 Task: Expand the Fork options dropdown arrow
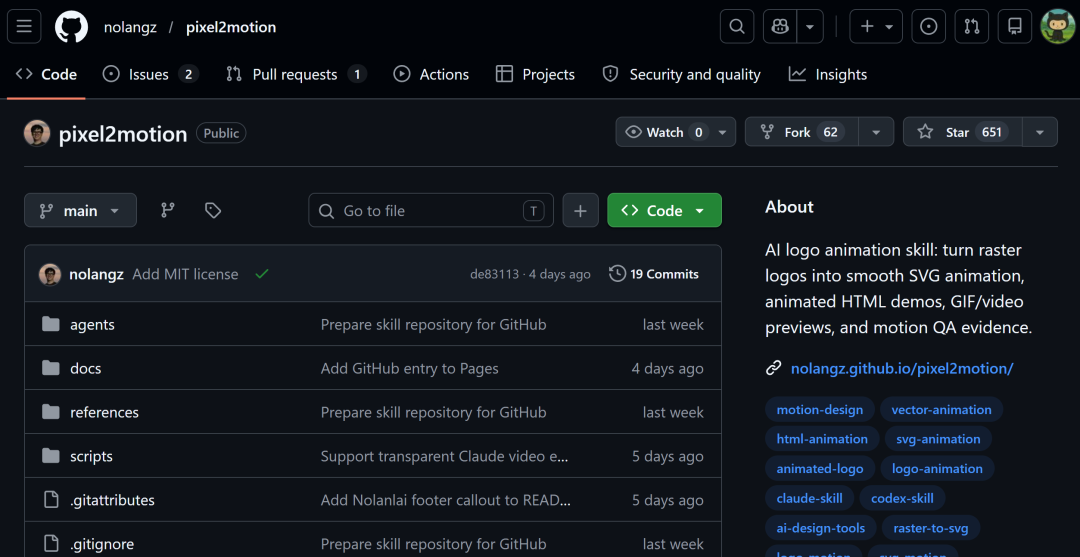coord(876,132)
